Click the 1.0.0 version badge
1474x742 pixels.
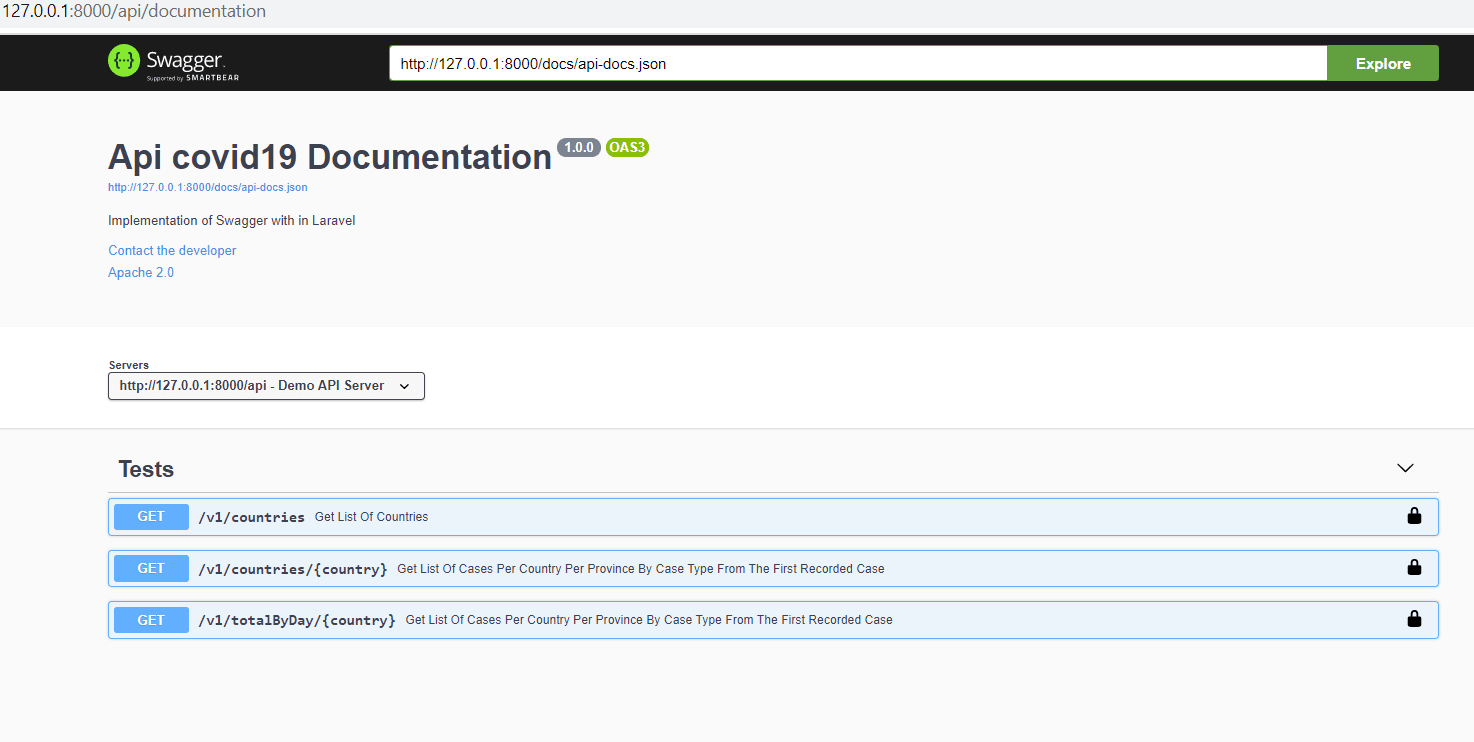578,148
